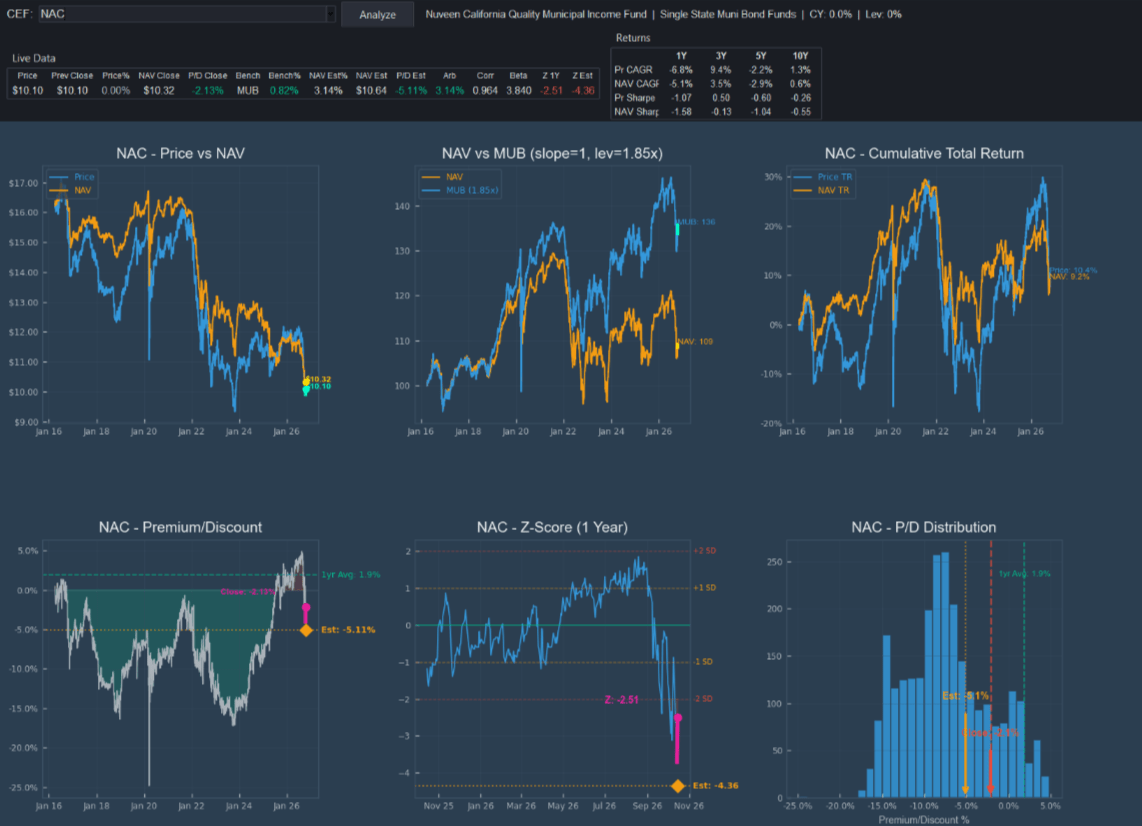Image resolution: width=1142 pixels, height=826 pixels.
Task: Click the 'NAC - P/D Distribution' chart title
Action: (924, 527)
